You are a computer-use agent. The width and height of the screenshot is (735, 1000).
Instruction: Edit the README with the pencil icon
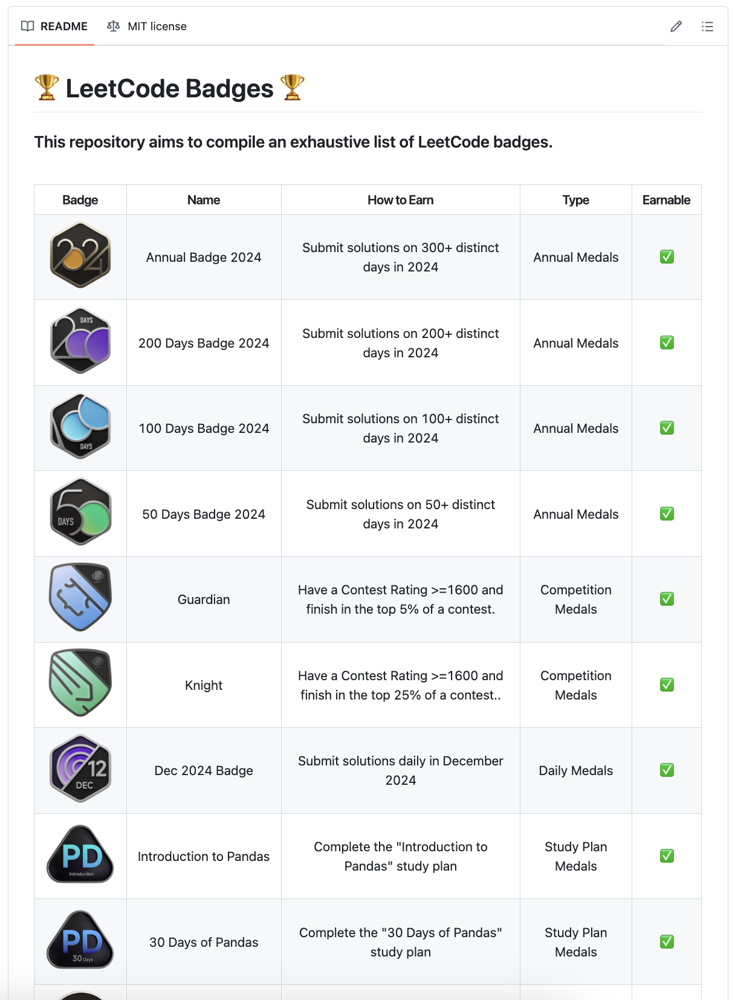676,27
